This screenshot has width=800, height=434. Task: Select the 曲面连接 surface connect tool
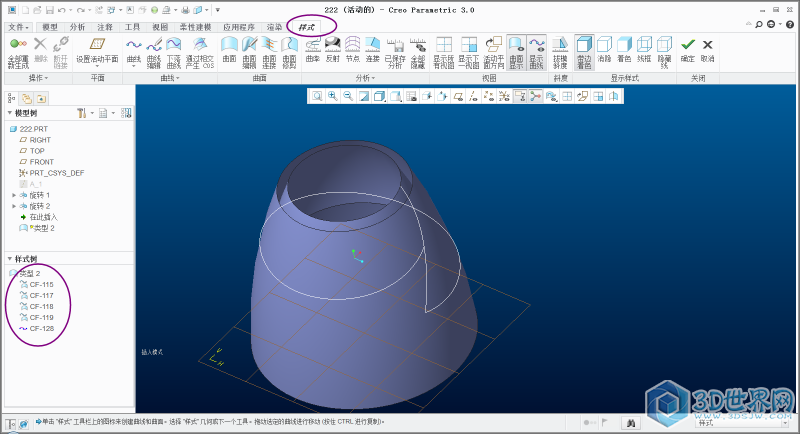pyautogui.click(x=269, y=53)
